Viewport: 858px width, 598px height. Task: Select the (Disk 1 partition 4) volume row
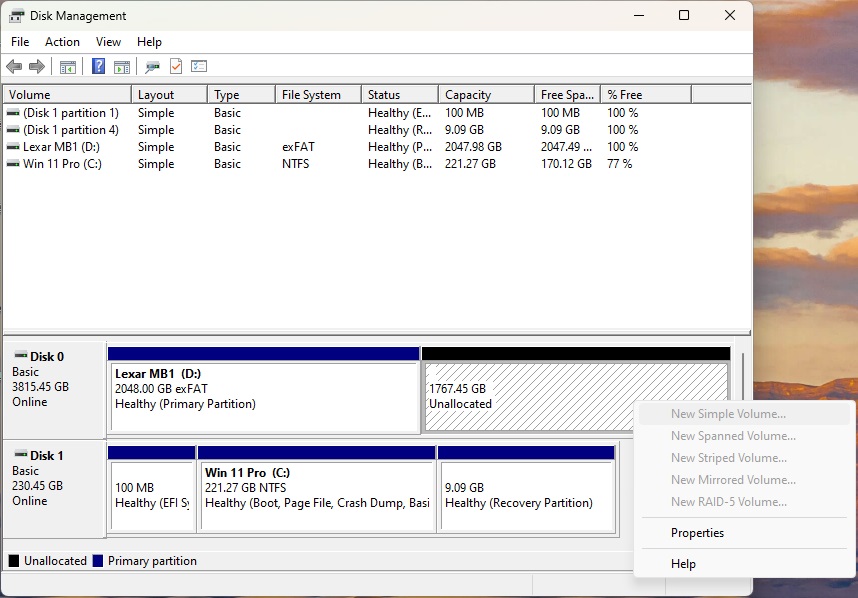pos(350,130)
